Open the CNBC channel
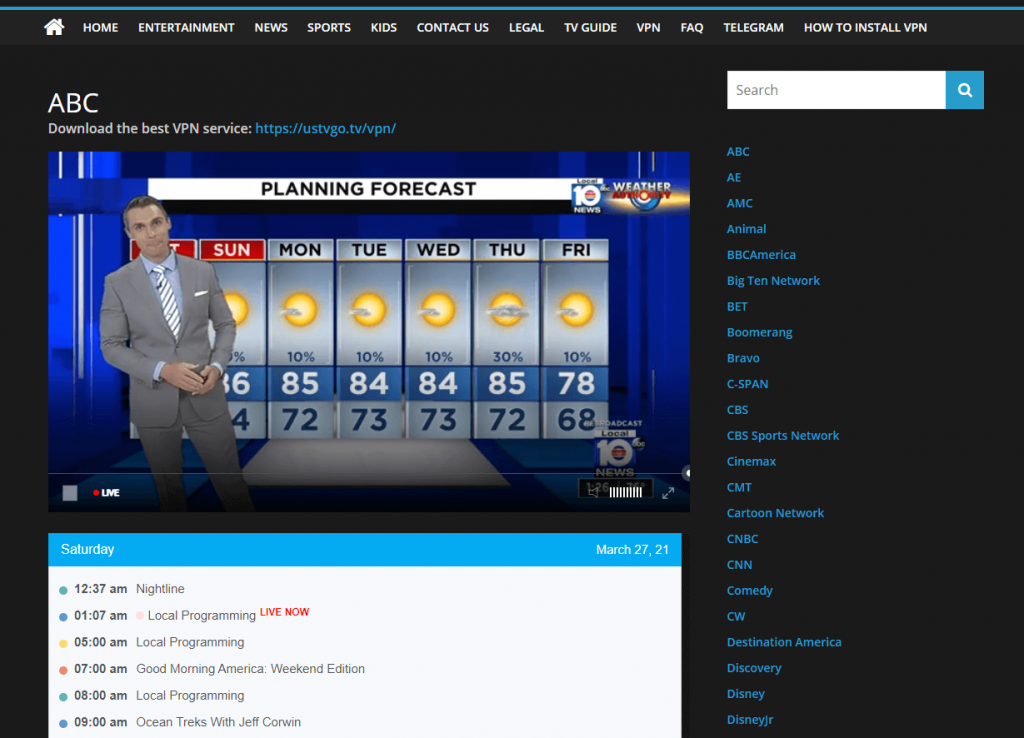Image resolution: width=1024 pixels, height=738 pixels. click(743, 539)
